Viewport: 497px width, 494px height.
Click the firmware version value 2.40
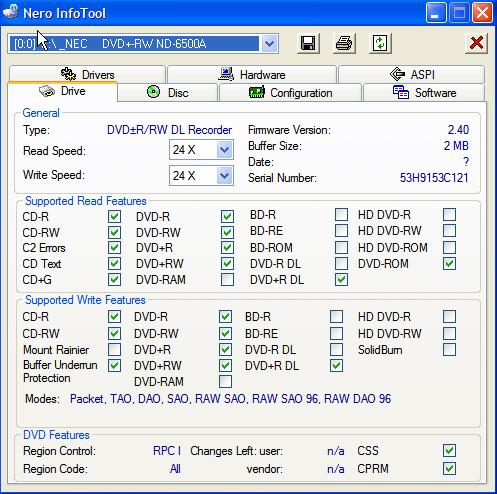coord(458,130)
